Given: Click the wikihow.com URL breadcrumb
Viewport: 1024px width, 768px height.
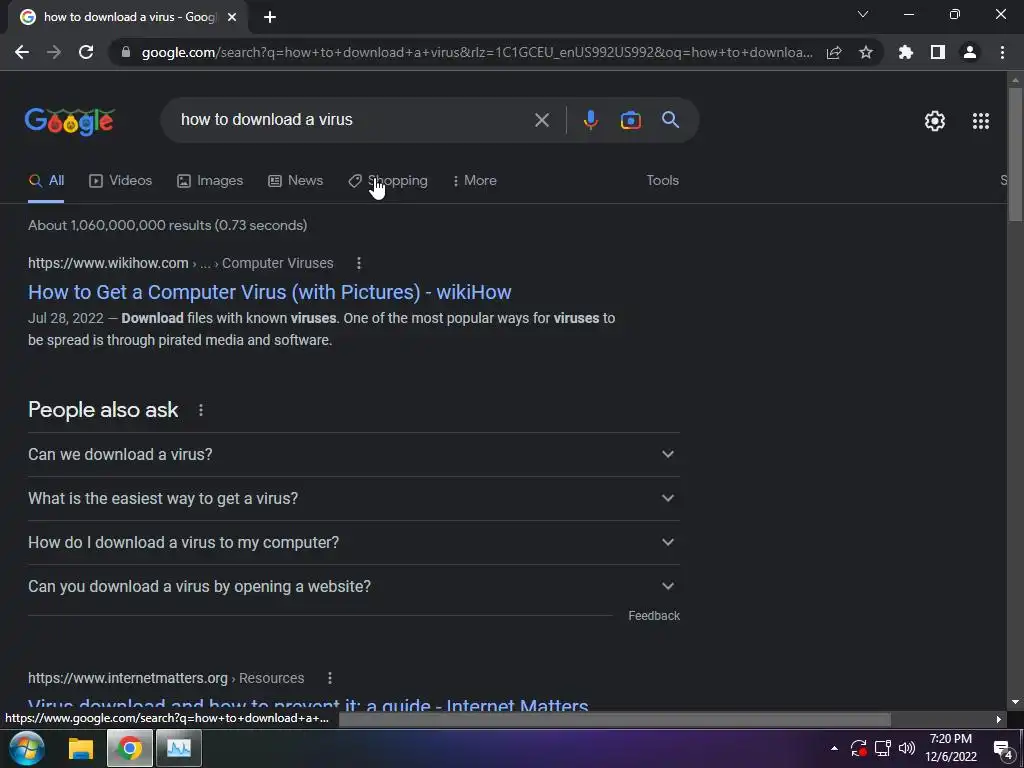Looking at the screenshot, I should [x=180, y=263].
